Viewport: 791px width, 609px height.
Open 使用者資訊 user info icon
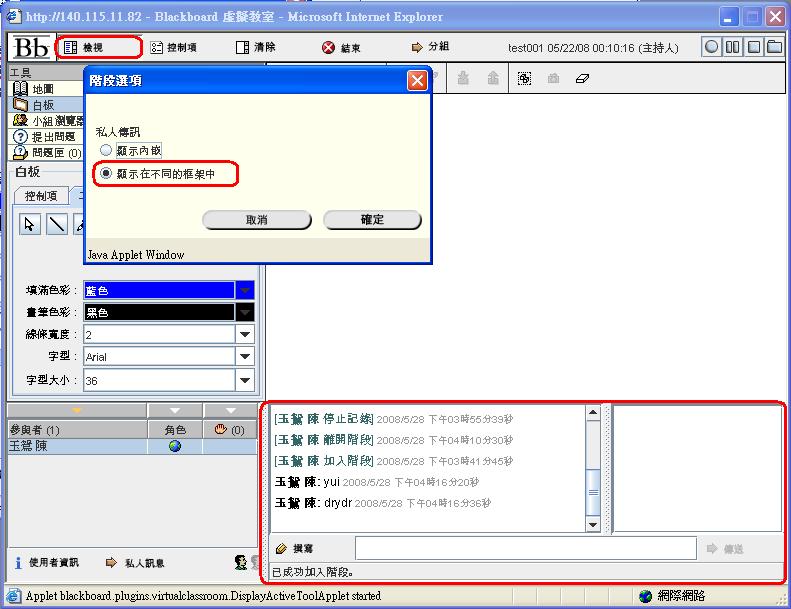(x=18, y=563)
